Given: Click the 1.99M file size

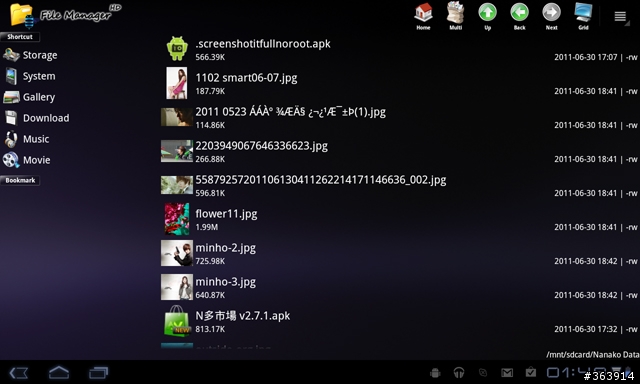Looking at the screenshot, I should 207,227.
